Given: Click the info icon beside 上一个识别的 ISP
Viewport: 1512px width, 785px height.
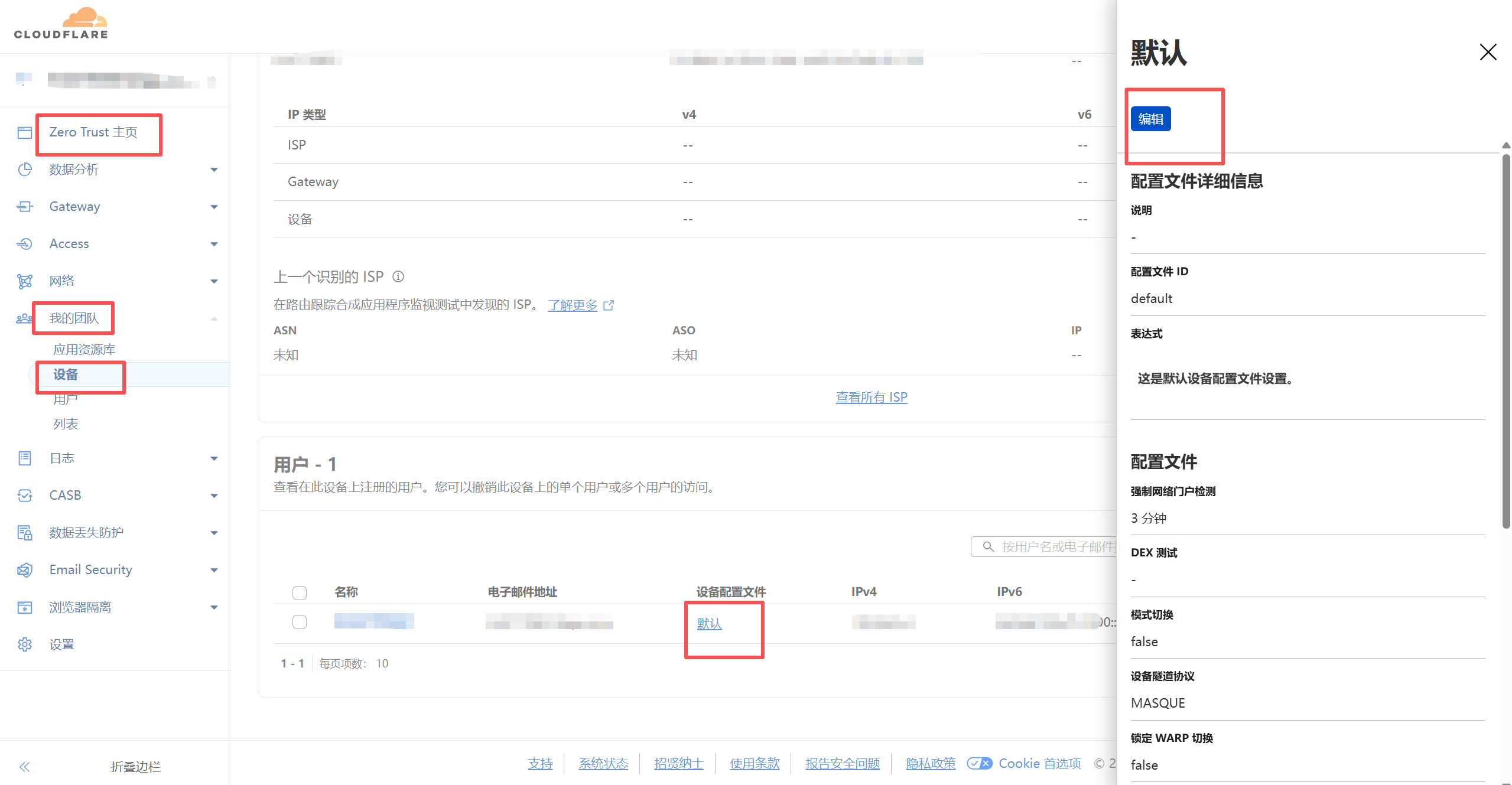Looking at the screenshot, I should [x=399, y=276].
